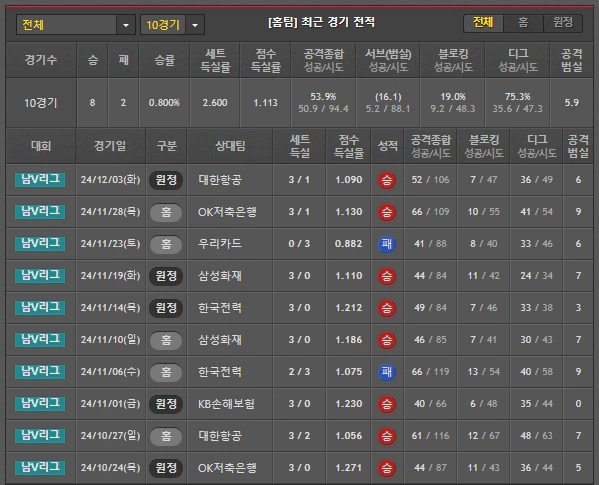Click the blue 패 badge on 24/11/06 row
This screenshot has width=599, height=485.
(x=387, y=372)
